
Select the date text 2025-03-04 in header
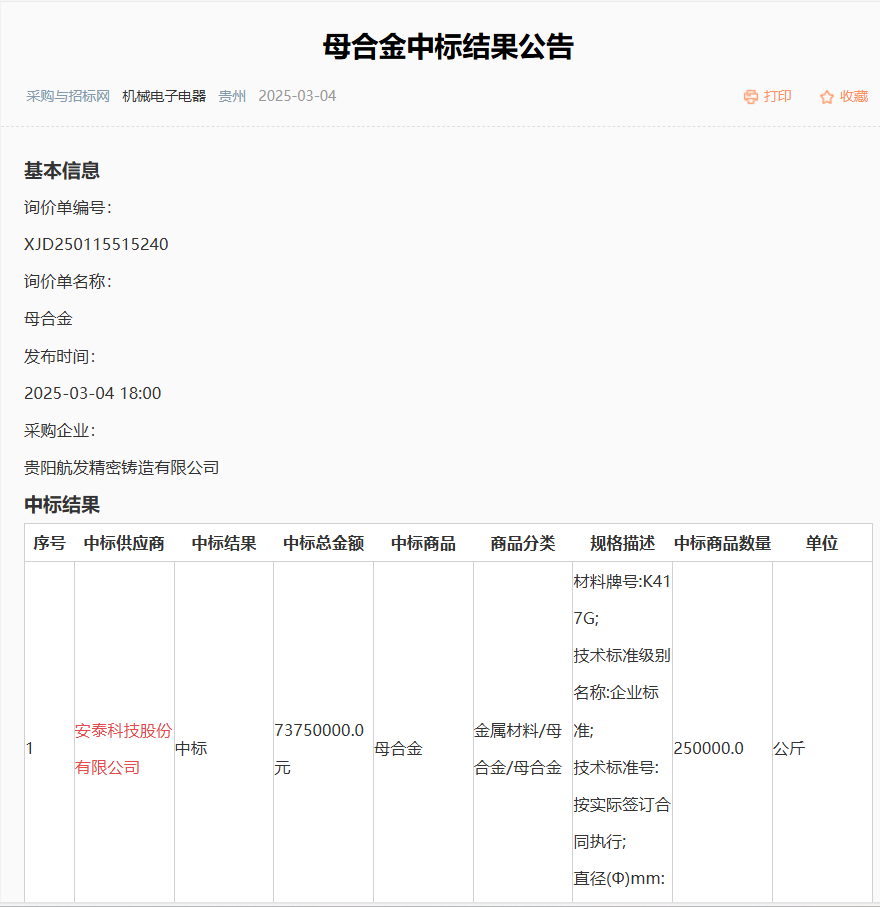click(x=297, y=96)
